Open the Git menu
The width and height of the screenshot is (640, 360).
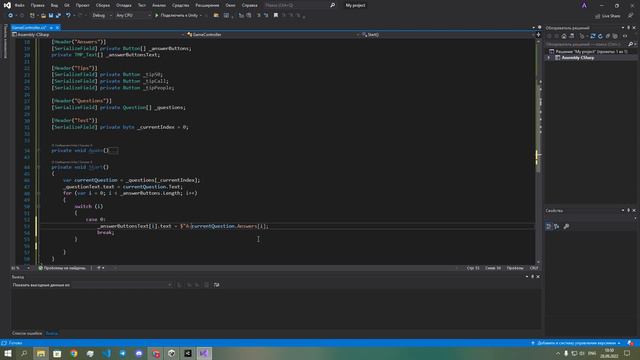click(67, 5)
